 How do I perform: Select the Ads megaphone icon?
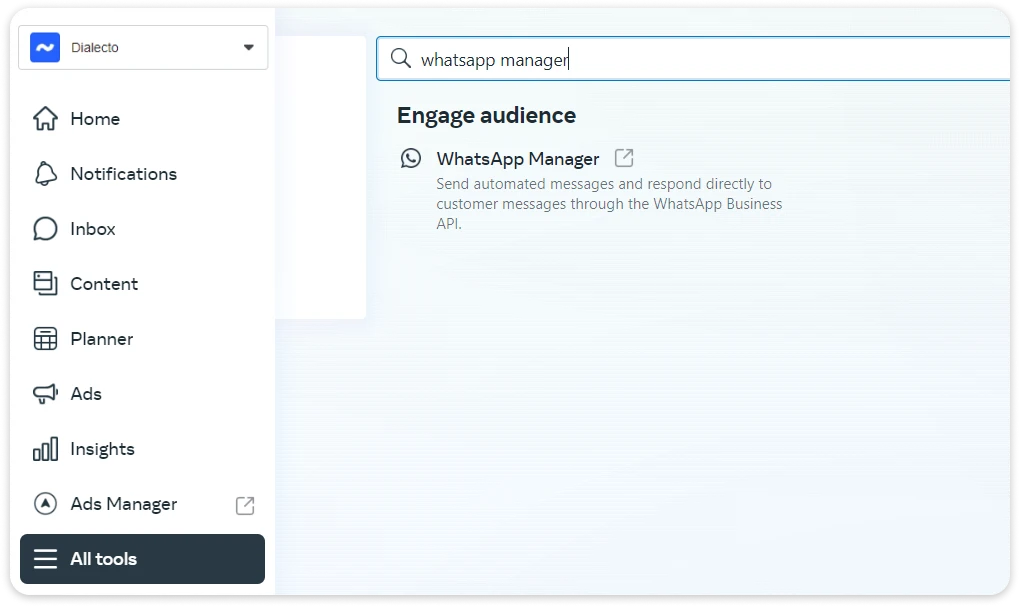point(45,394)
